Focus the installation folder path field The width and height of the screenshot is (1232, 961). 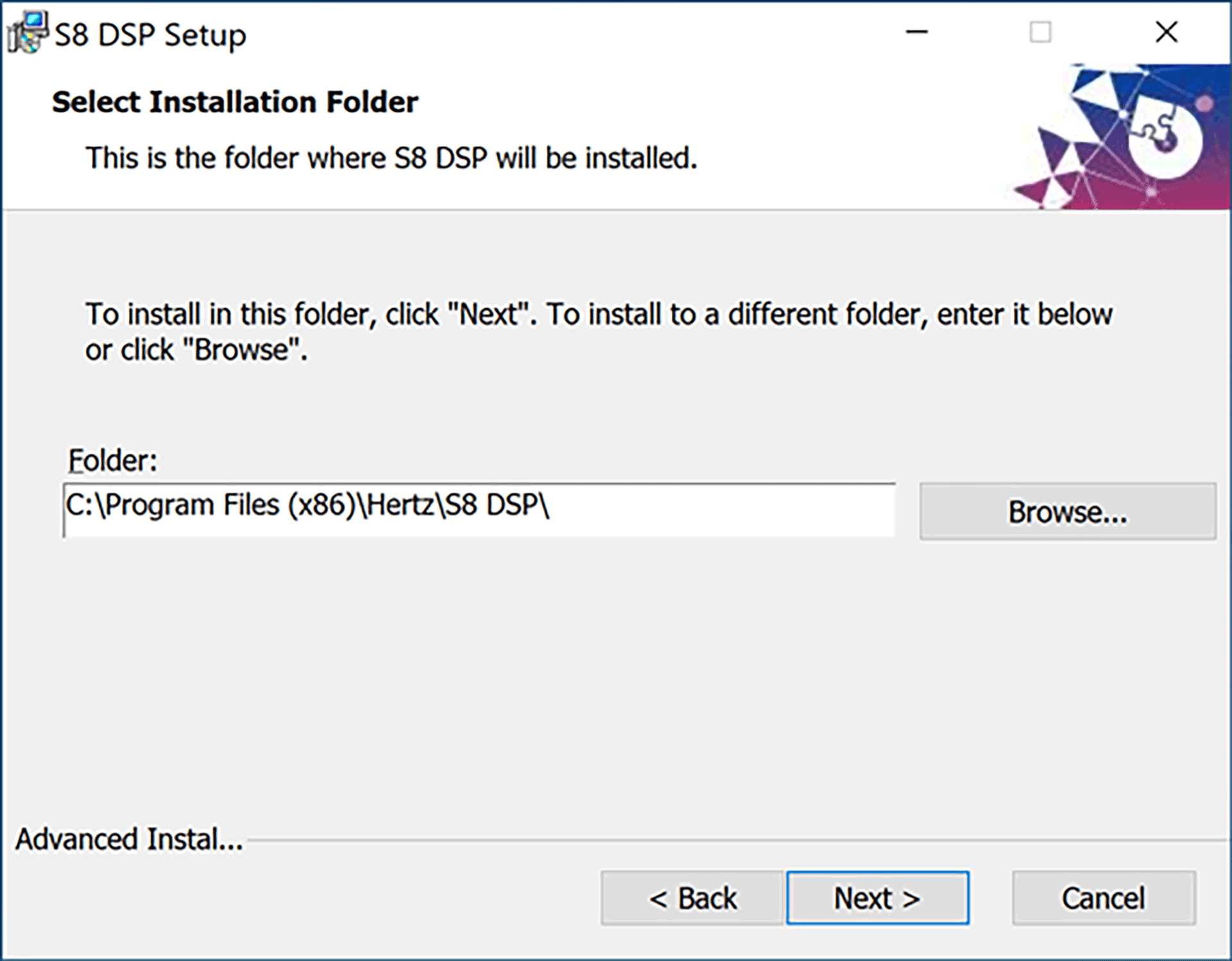pos(479,510)
